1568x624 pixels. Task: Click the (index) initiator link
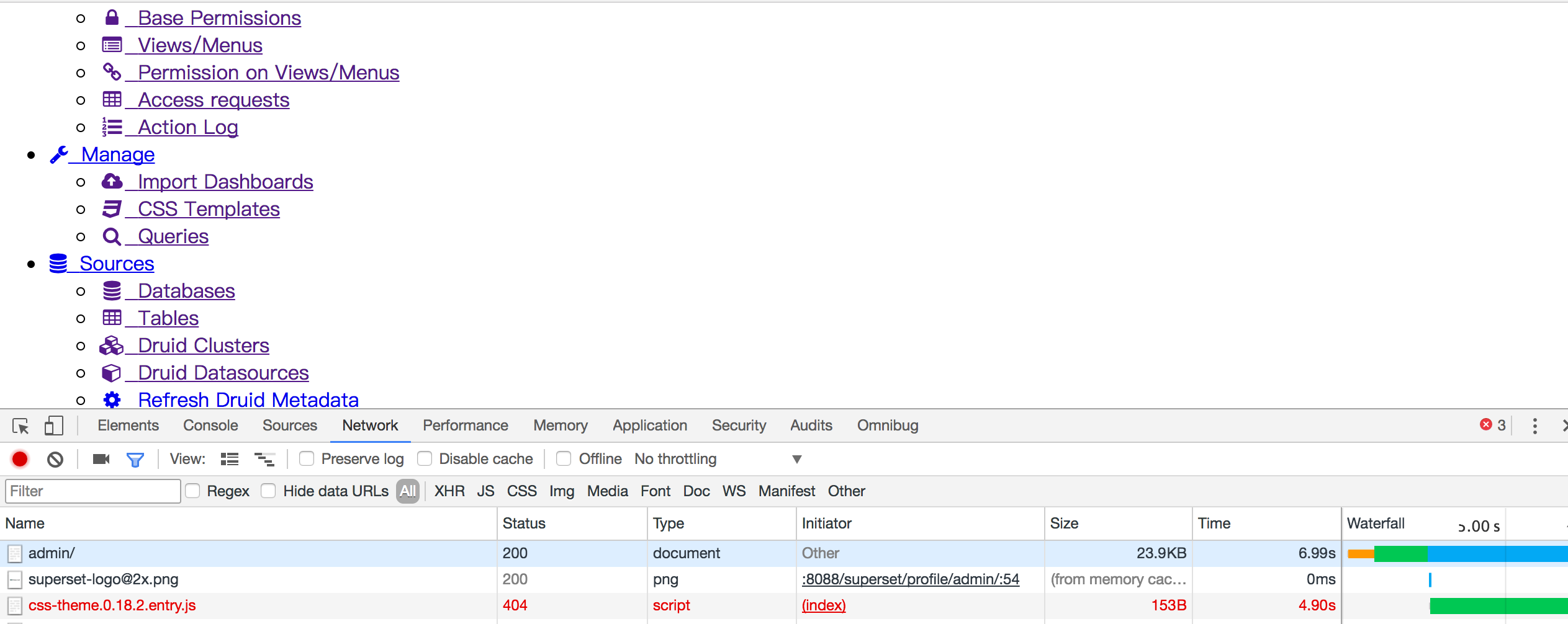point(824,605)
